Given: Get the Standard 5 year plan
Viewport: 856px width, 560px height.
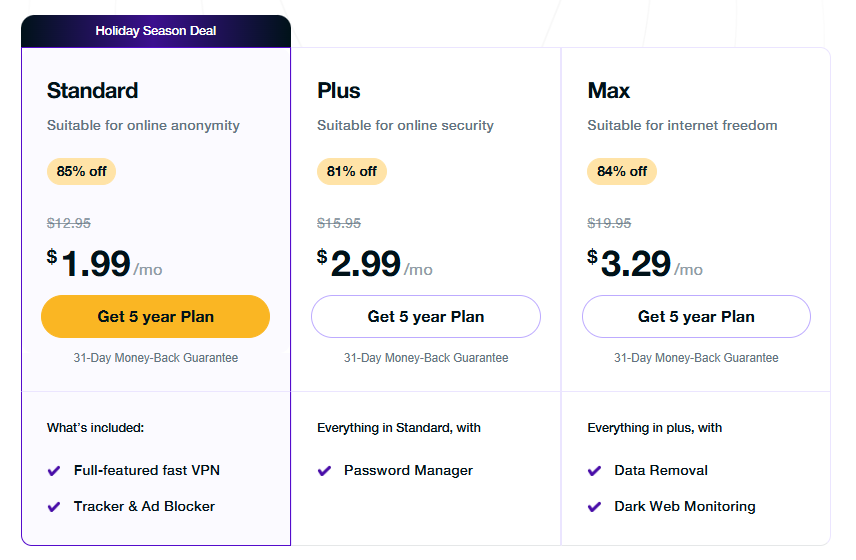Looking at the screenshot, I should (155, 317).
